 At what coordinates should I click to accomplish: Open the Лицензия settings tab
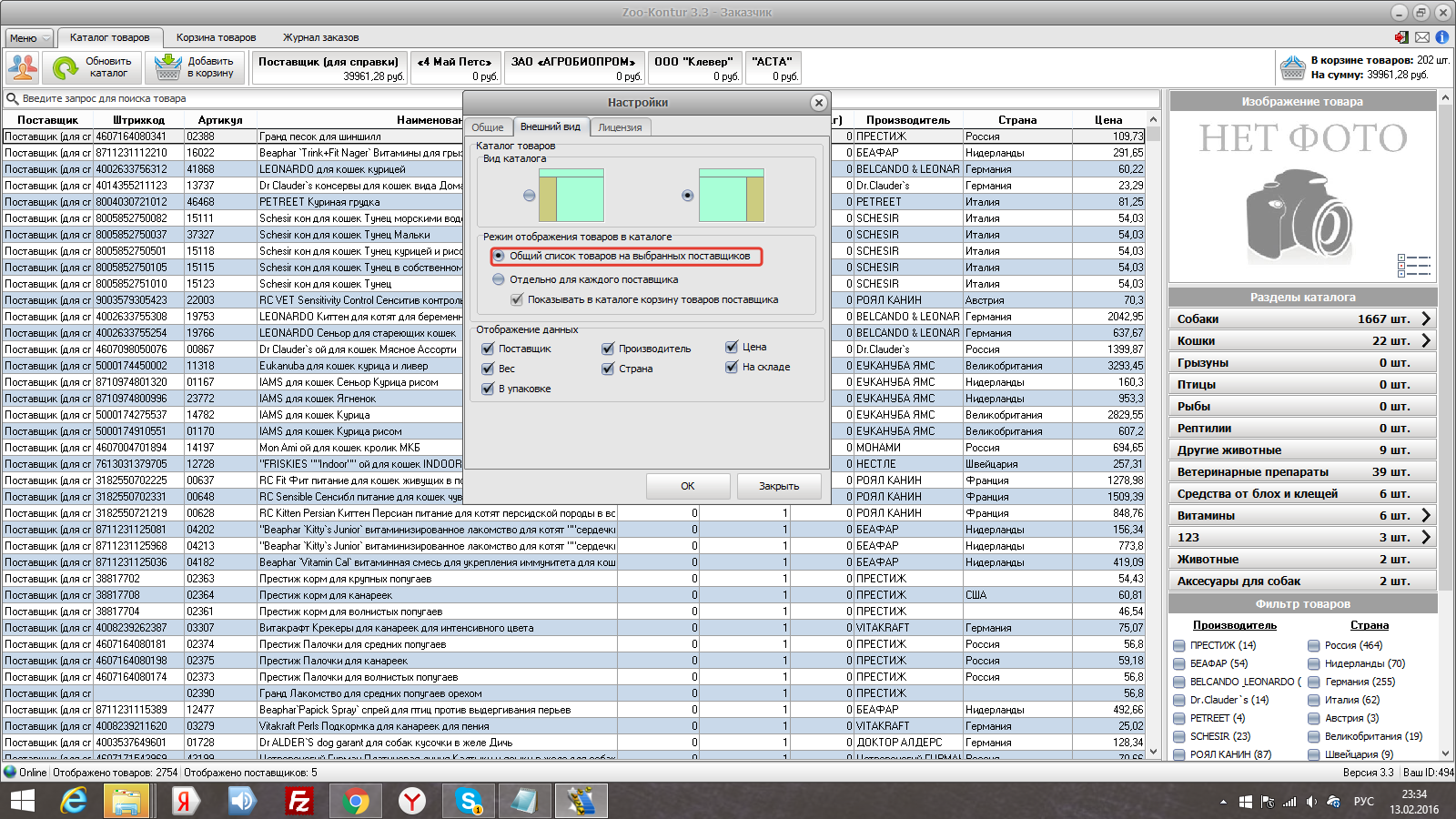(620, 127)
